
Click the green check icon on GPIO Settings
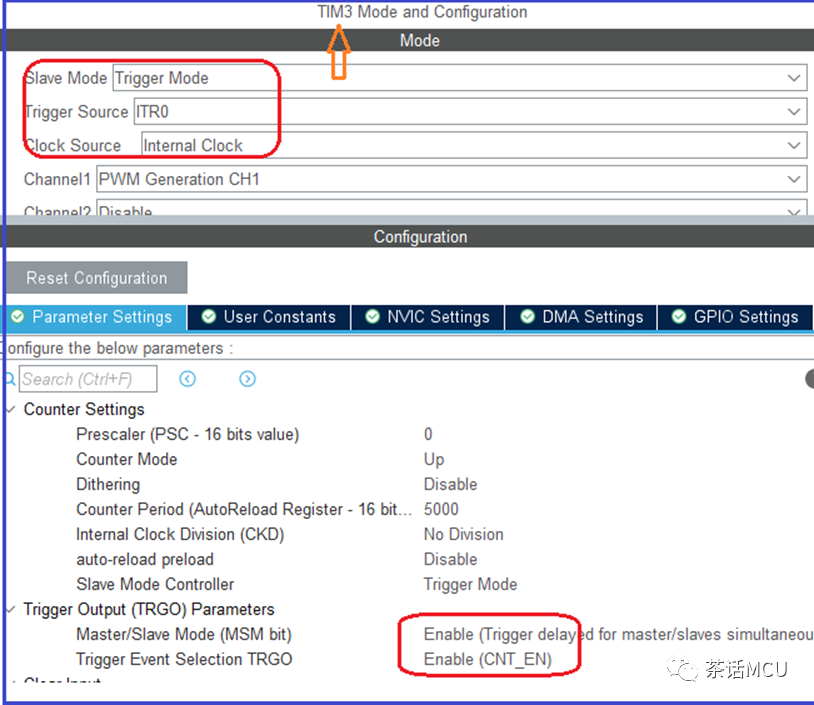coord(679,317)
